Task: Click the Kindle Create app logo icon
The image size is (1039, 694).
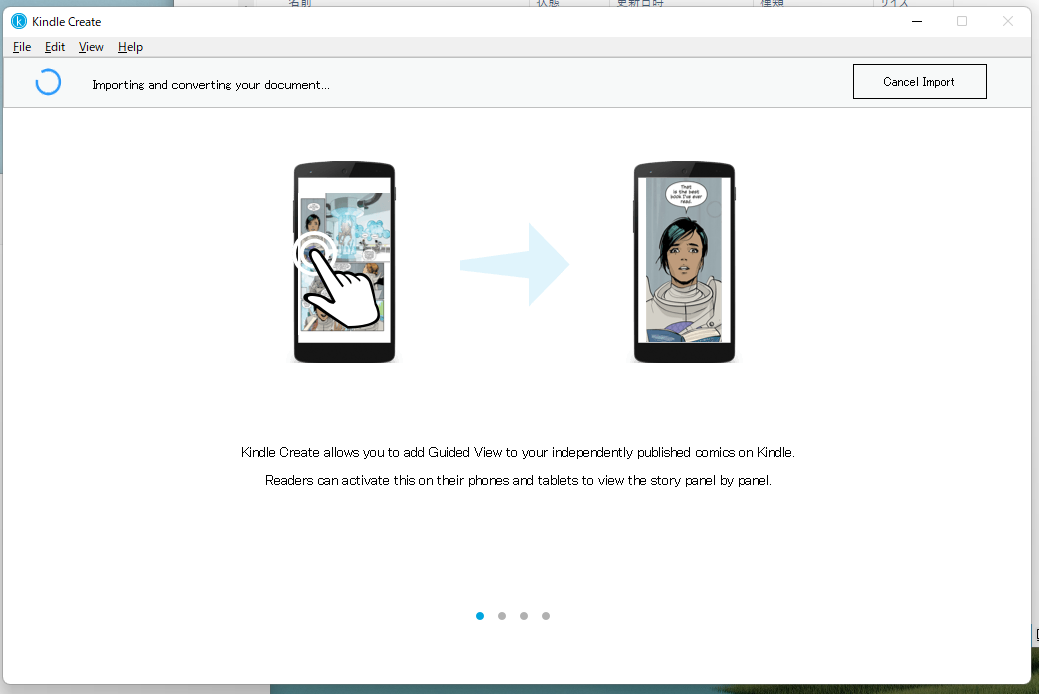Action: tap(19, 21)
